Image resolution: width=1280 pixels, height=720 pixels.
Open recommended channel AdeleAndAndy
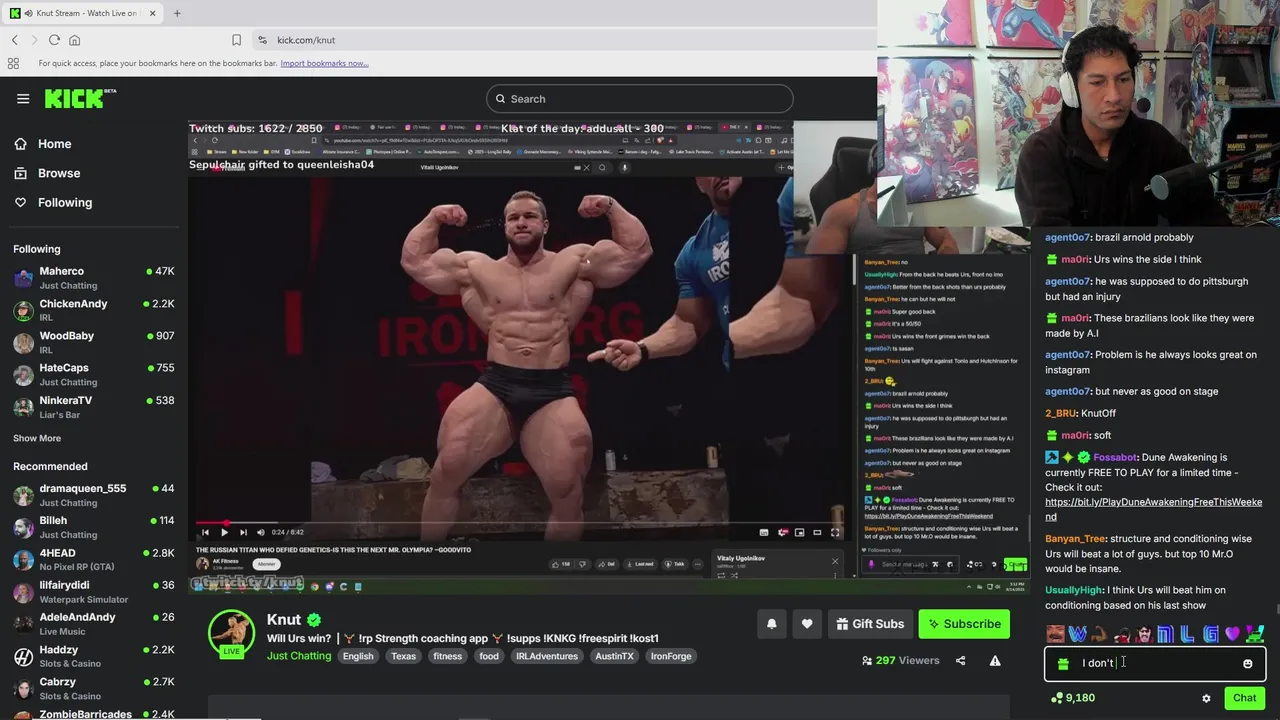[x=94, y=624]
